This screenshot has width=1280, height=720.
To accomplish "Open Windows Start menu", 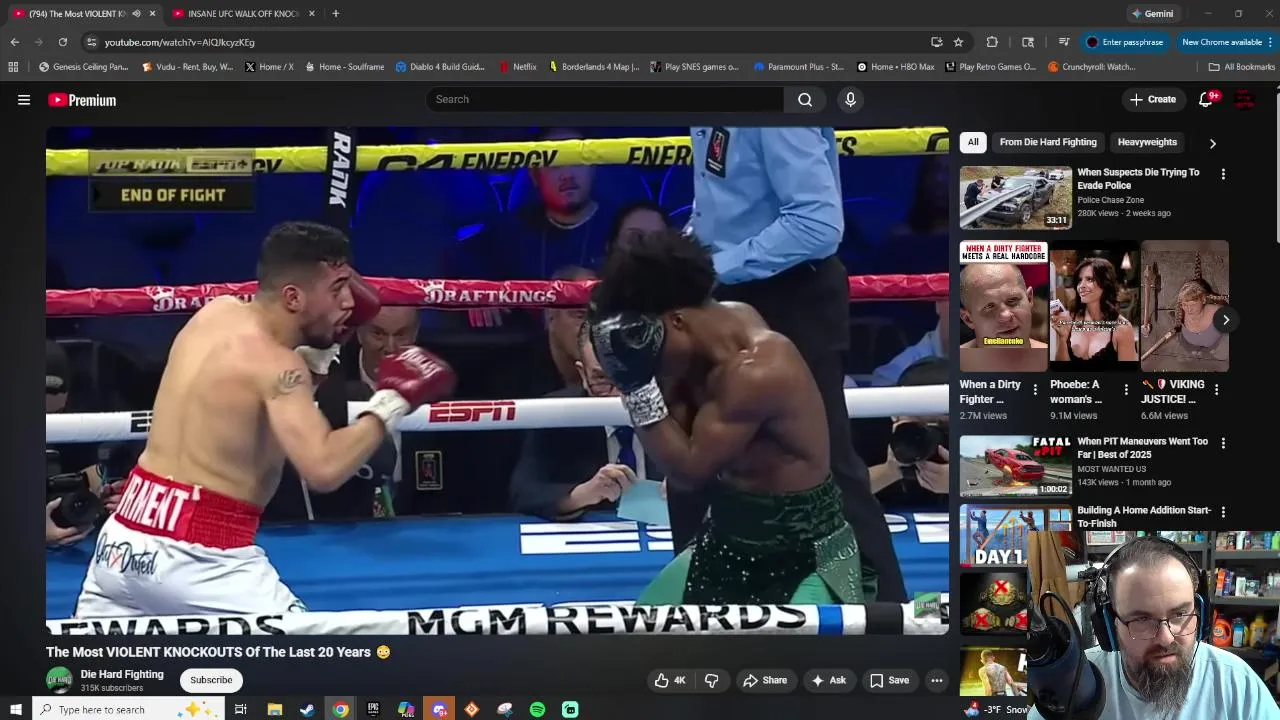I will point(15,710).
